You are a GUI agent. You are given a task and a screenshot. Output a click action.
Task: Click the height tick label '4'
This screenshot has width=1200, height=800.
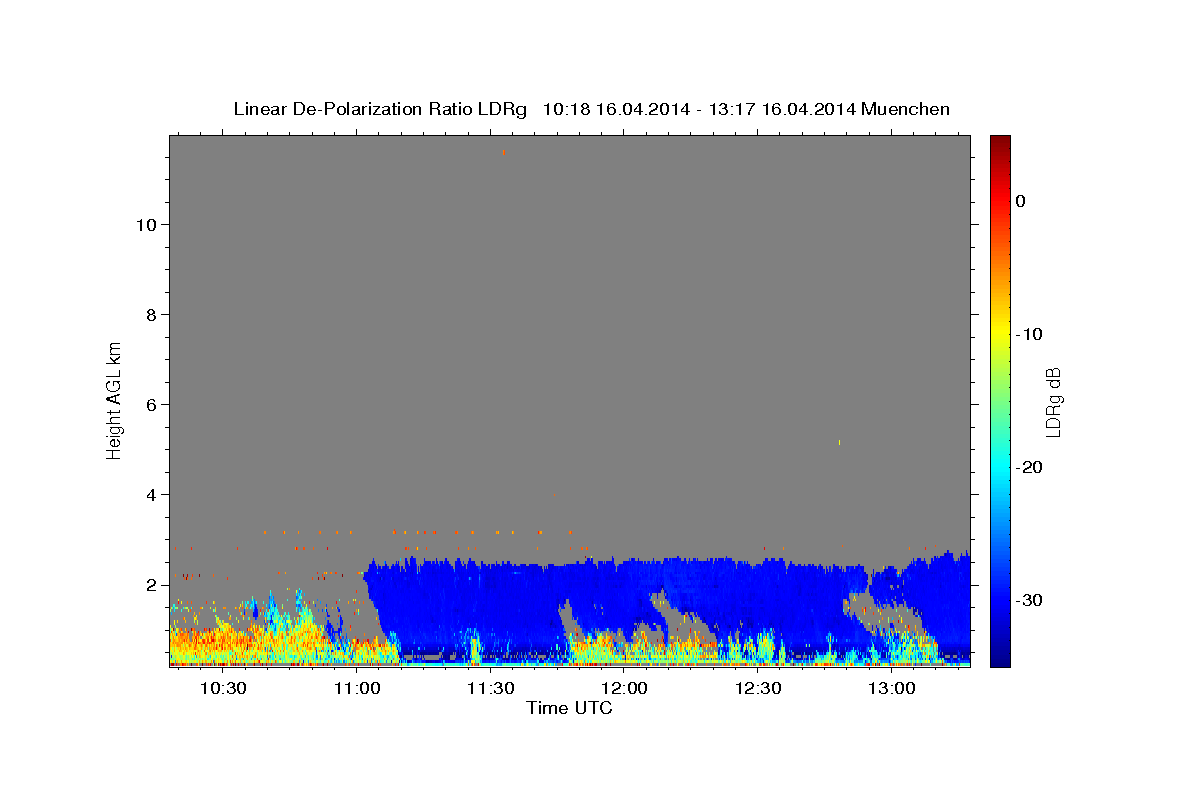151,495
